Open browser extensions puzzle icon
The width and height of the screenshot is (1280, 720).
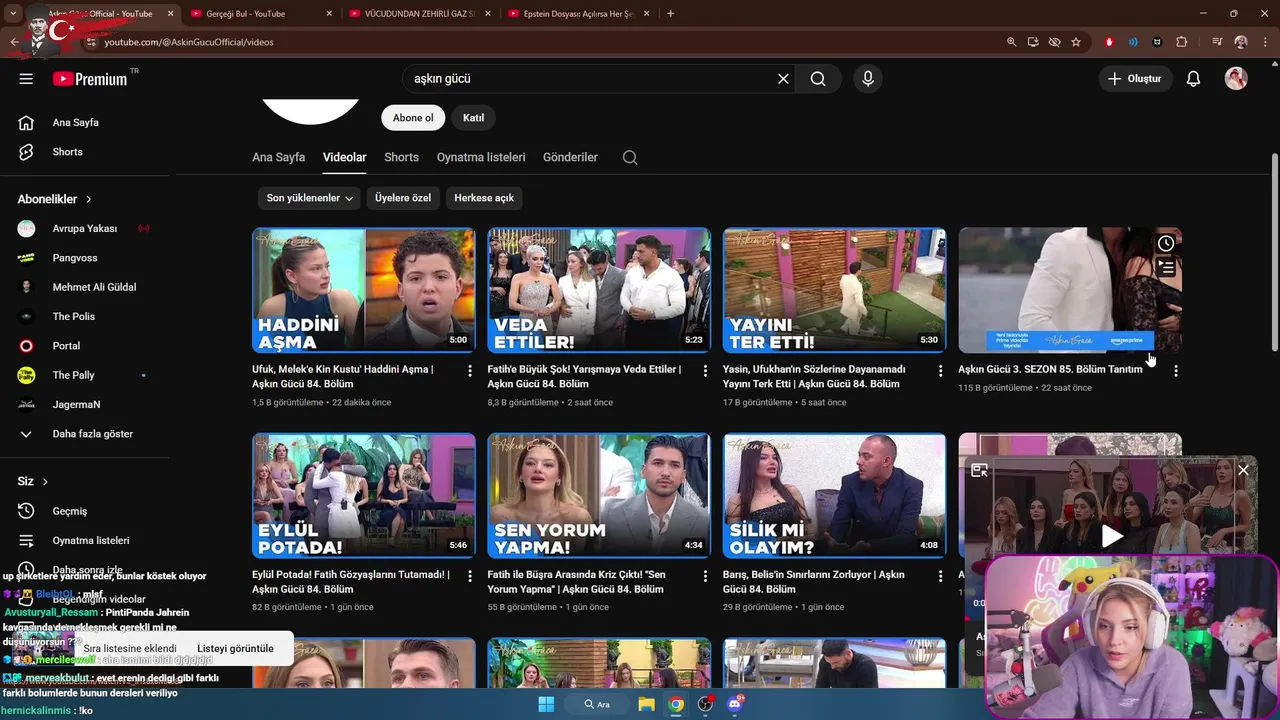(1182, 42)
